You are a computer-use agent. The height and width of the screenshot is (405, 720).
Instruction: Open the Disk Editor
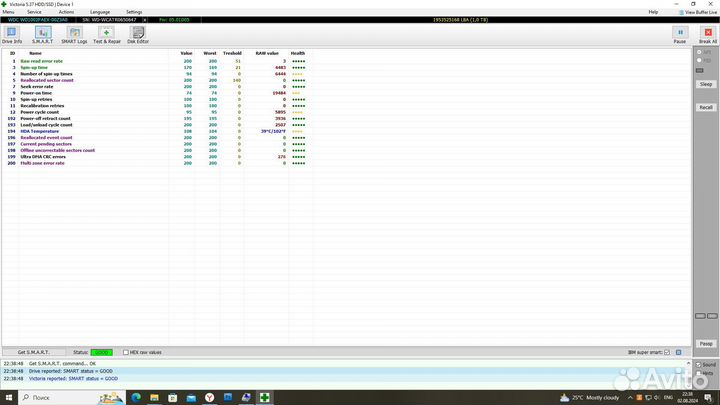(138, 35)
